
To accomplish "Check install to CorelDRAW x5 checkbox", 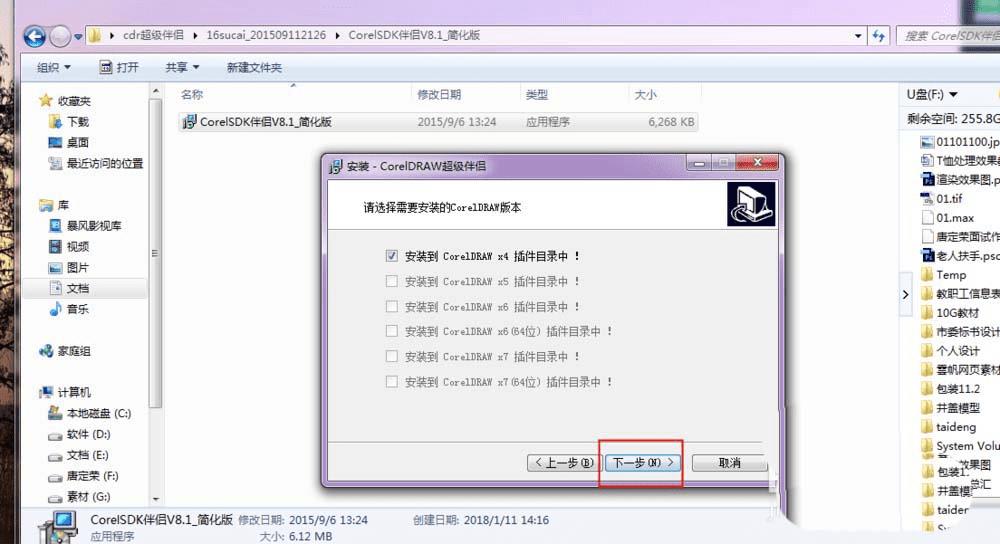I will [392, 281].
